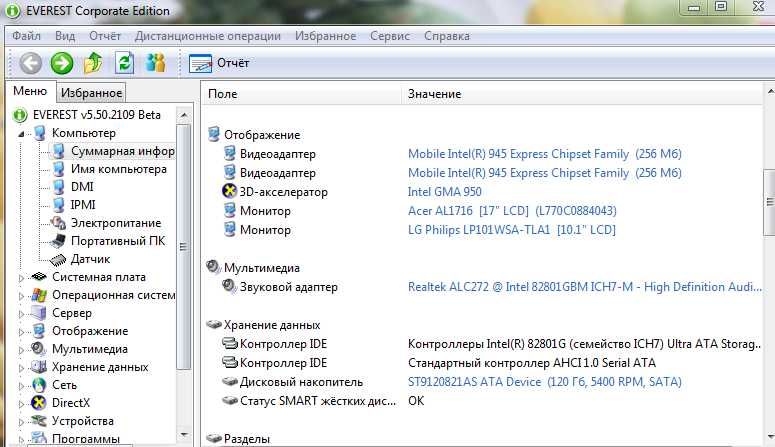The height and width of the screenshot is (447, 775).
Task: Expand the DirectX tree node
Action: [x=21, y=403]
